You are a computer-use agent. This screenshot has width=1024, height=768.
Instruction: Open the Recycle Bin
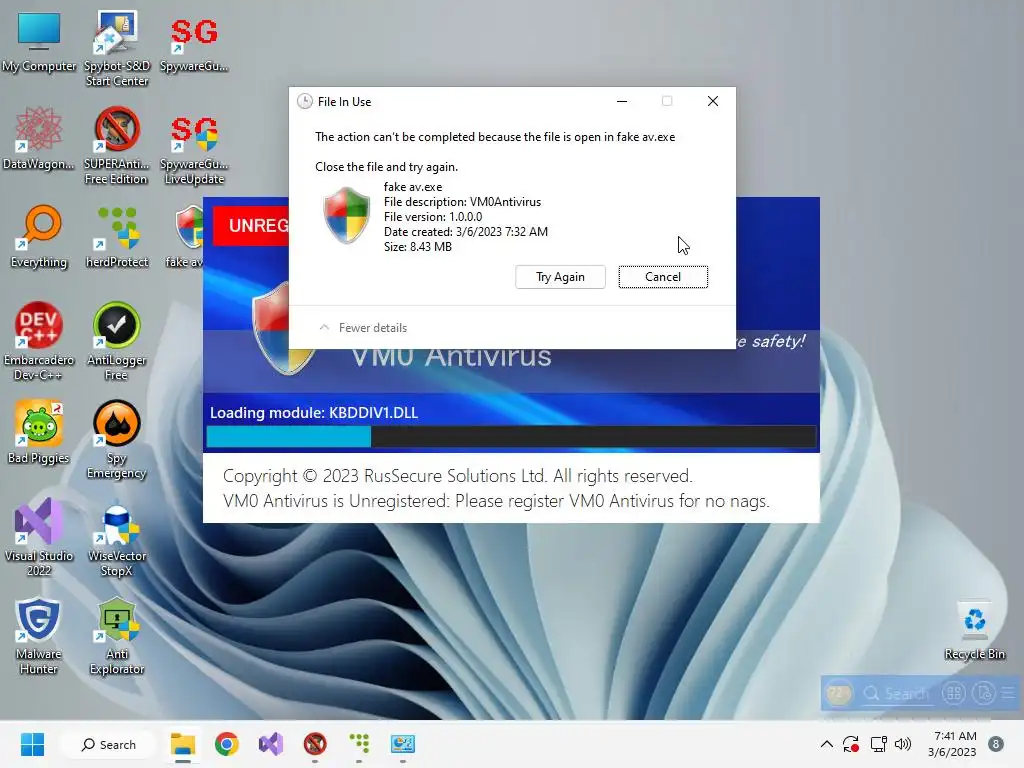pos(974,630)
